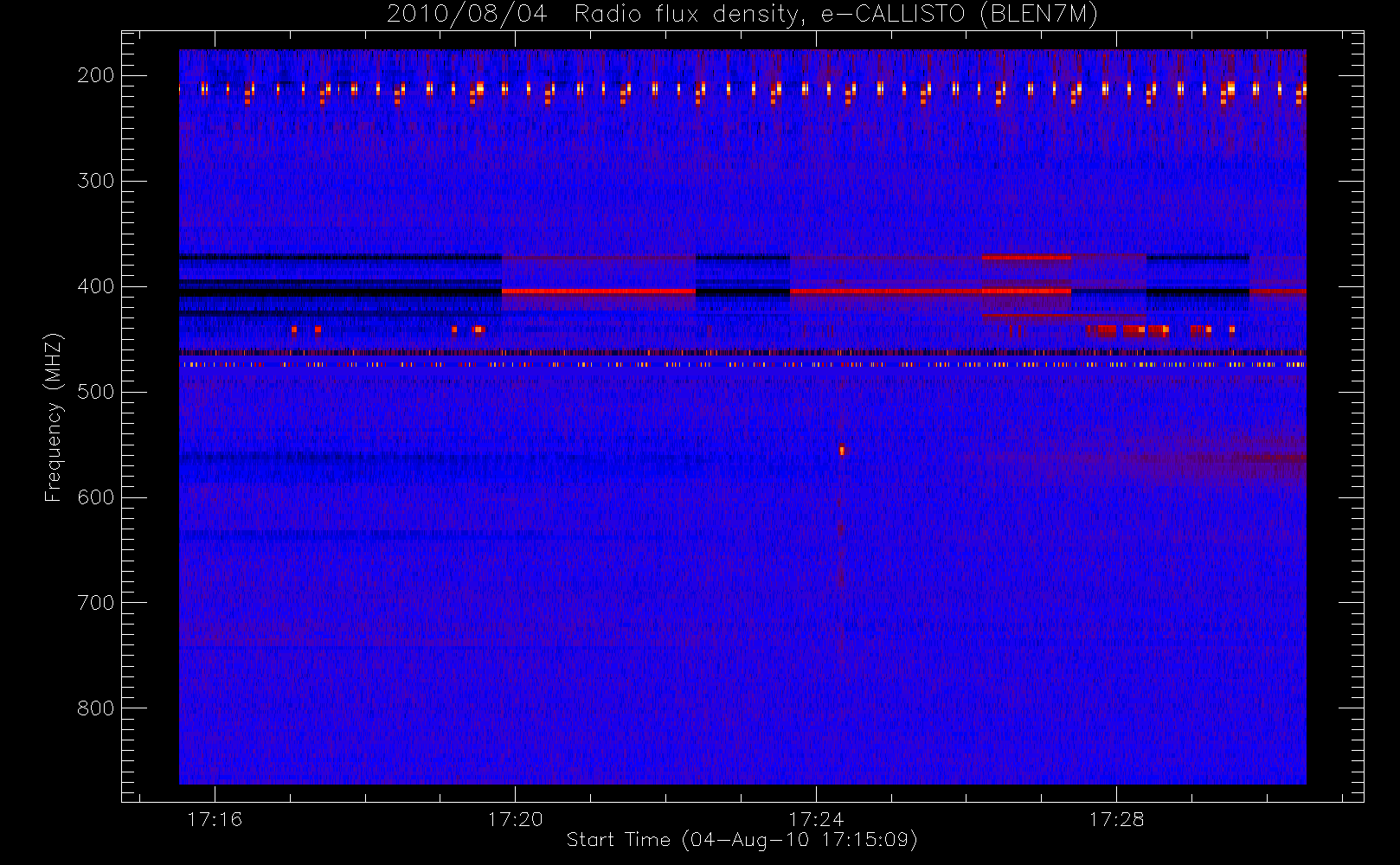Click the '400' frequency tick label

(x=96, y=286)
